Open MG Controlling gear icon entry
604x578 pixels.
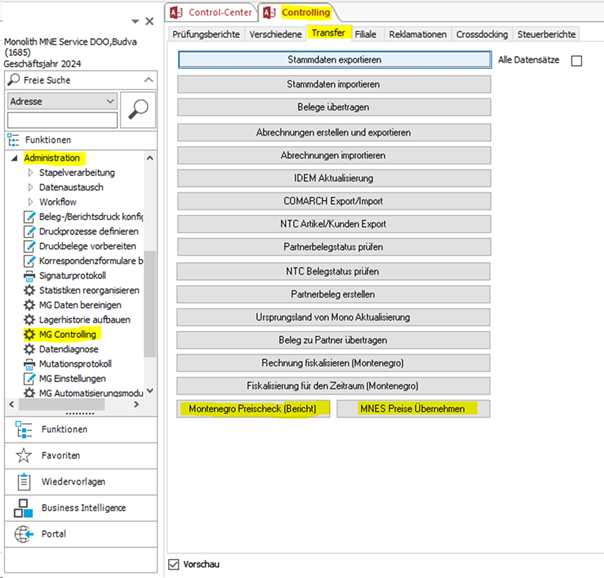point(29,334)
